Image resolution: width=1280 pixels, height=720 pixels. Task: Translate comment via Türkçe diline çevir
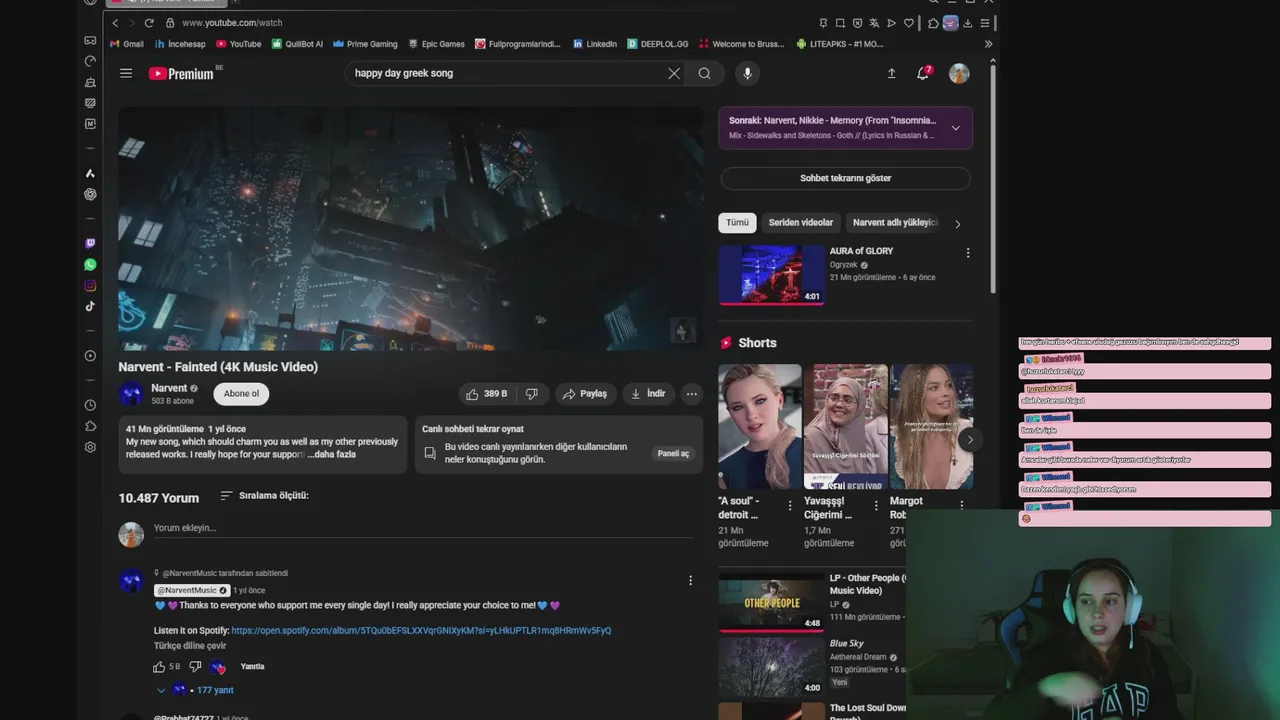click(x=190, y=646)
